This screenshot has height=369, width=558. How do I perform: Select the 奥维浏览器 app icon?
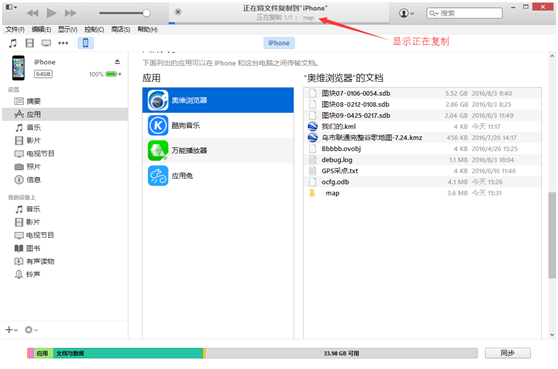coord(158,100)
